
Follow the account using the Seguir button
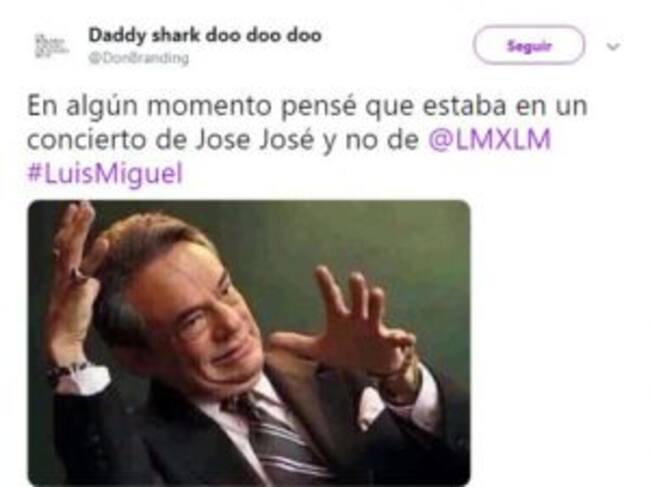(529, 45)
